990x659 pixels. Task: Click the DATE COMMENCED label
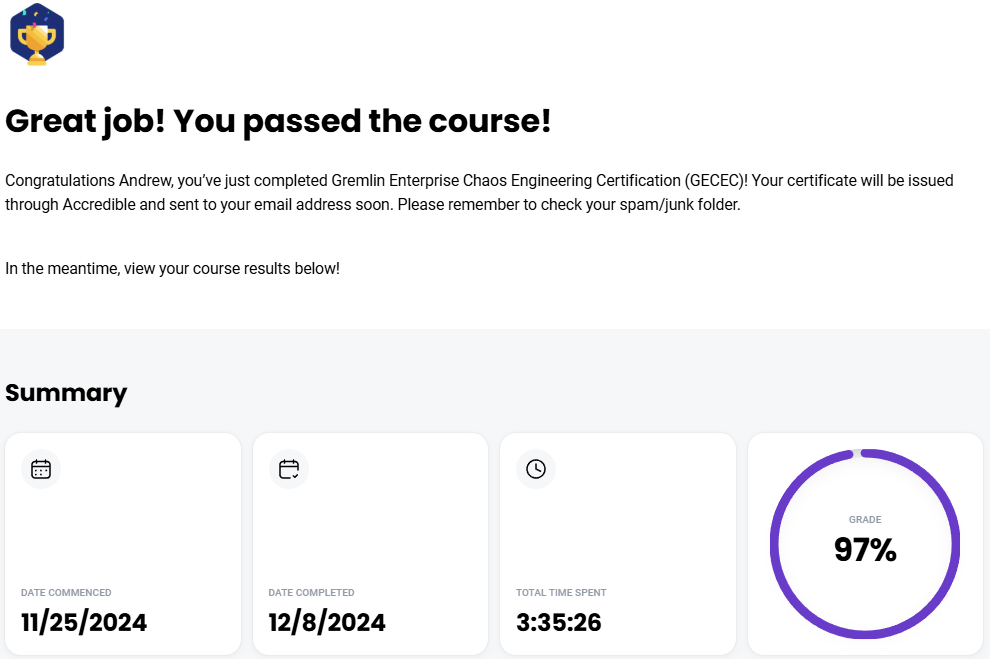point(66,593)
